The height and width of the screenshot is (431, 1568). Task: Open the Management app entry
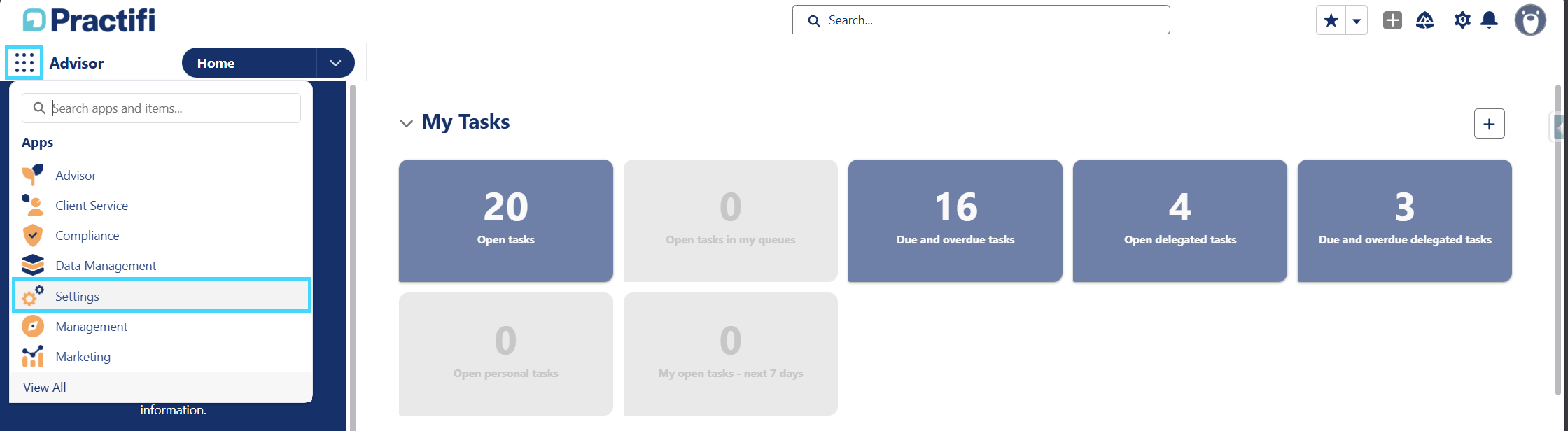coord(161,326)
